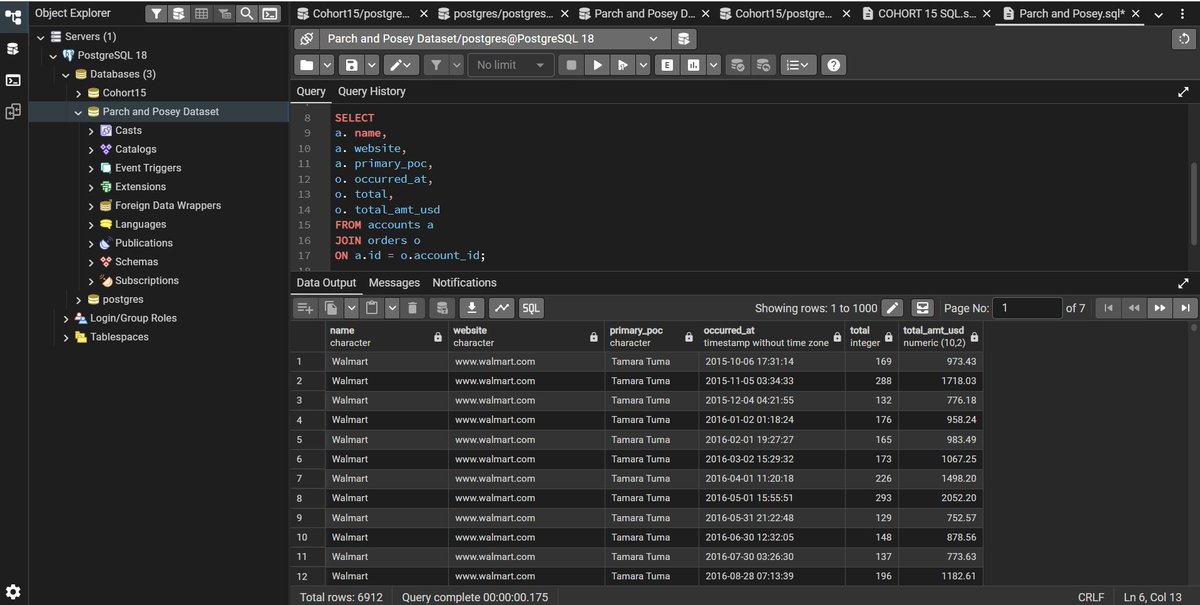Switch to the Messages tab
This screenshot has height=605, width=1200.
[394, 283]
